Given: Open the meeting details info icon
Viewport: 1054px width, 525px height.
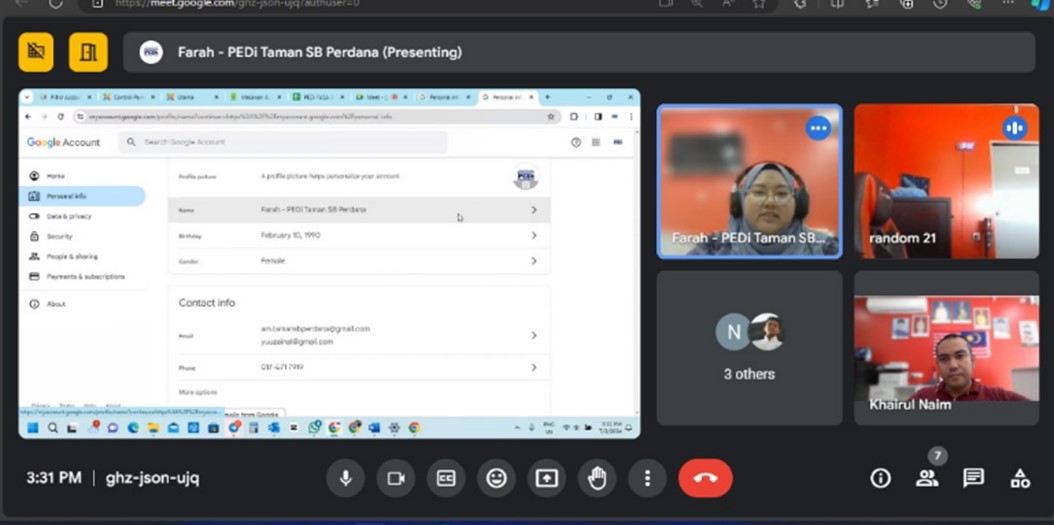Looking at the screenshot, I should (880, 479).
